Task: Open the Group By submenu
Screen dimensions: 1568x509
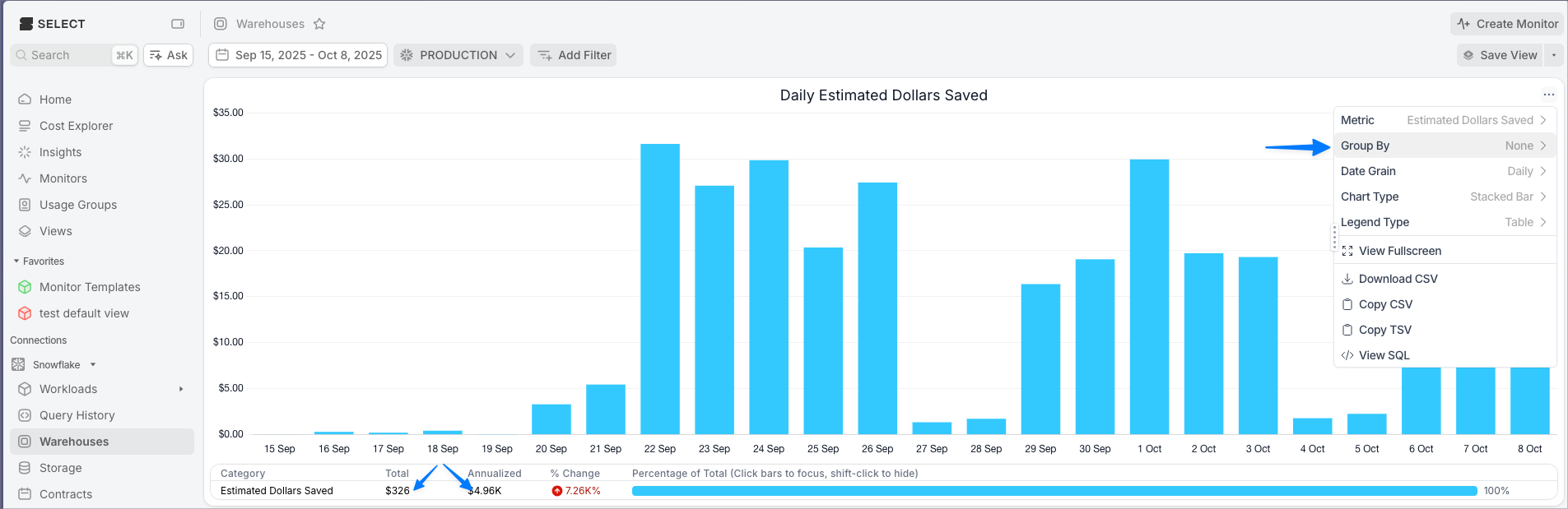Action: coord(1444,146)
